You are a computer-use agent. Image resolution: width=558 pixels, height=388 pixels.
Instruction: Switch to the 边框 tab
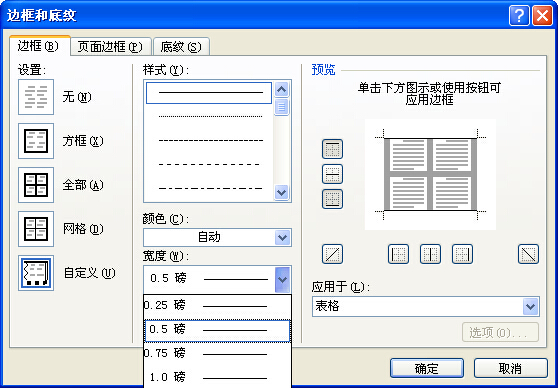[40, 46]
